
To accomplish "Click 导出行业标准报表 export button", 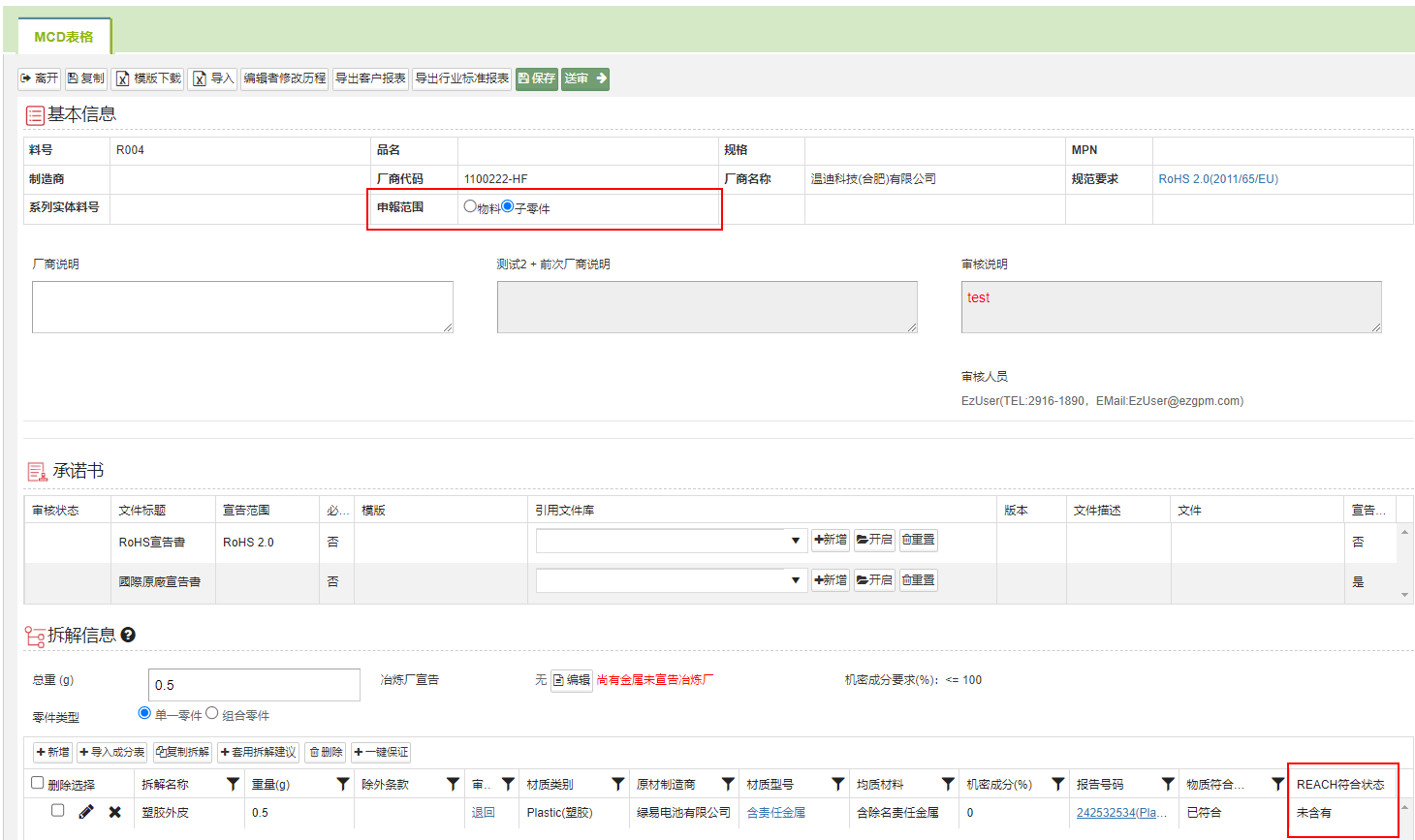I will pos(462,78).
